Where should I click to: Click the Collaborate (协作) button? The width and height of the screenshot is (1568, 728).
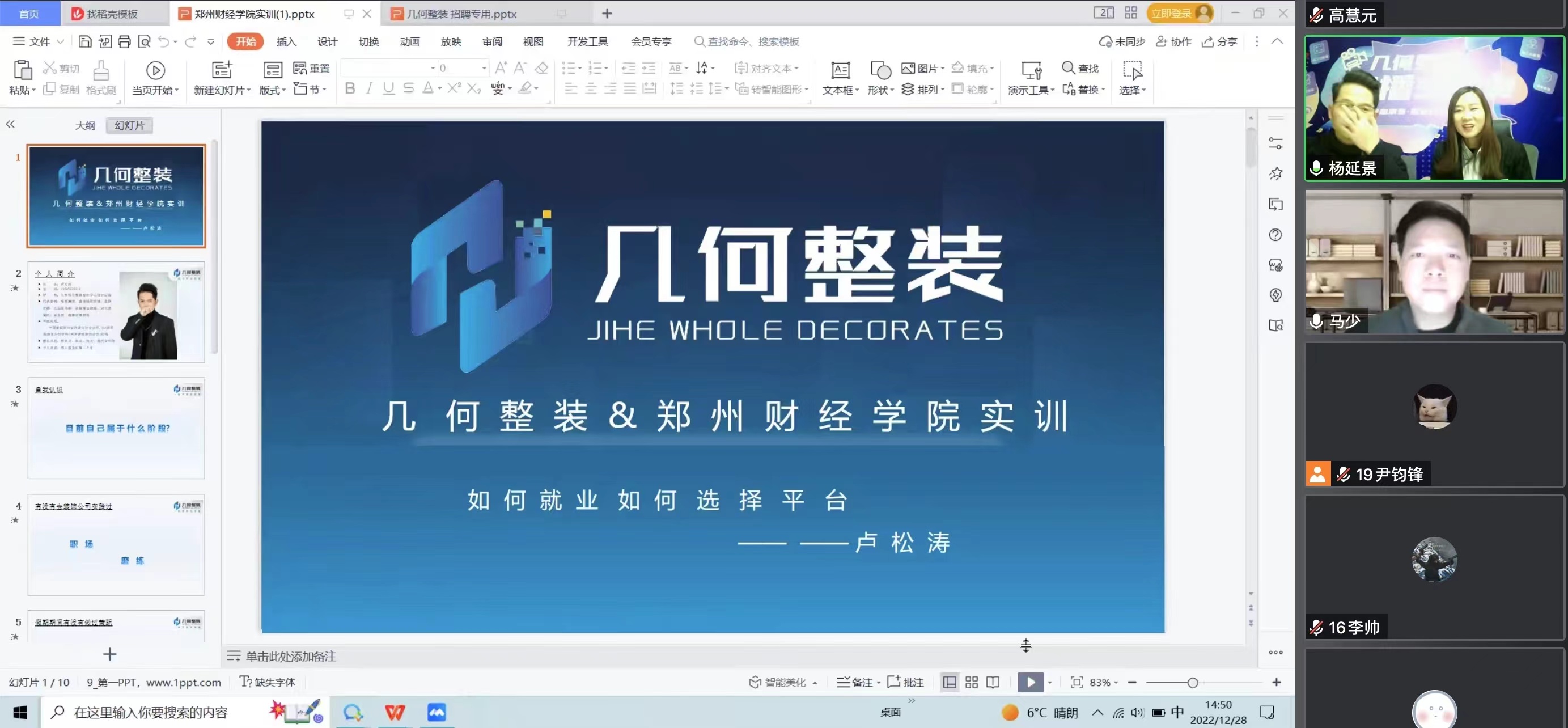[1173, 41]
